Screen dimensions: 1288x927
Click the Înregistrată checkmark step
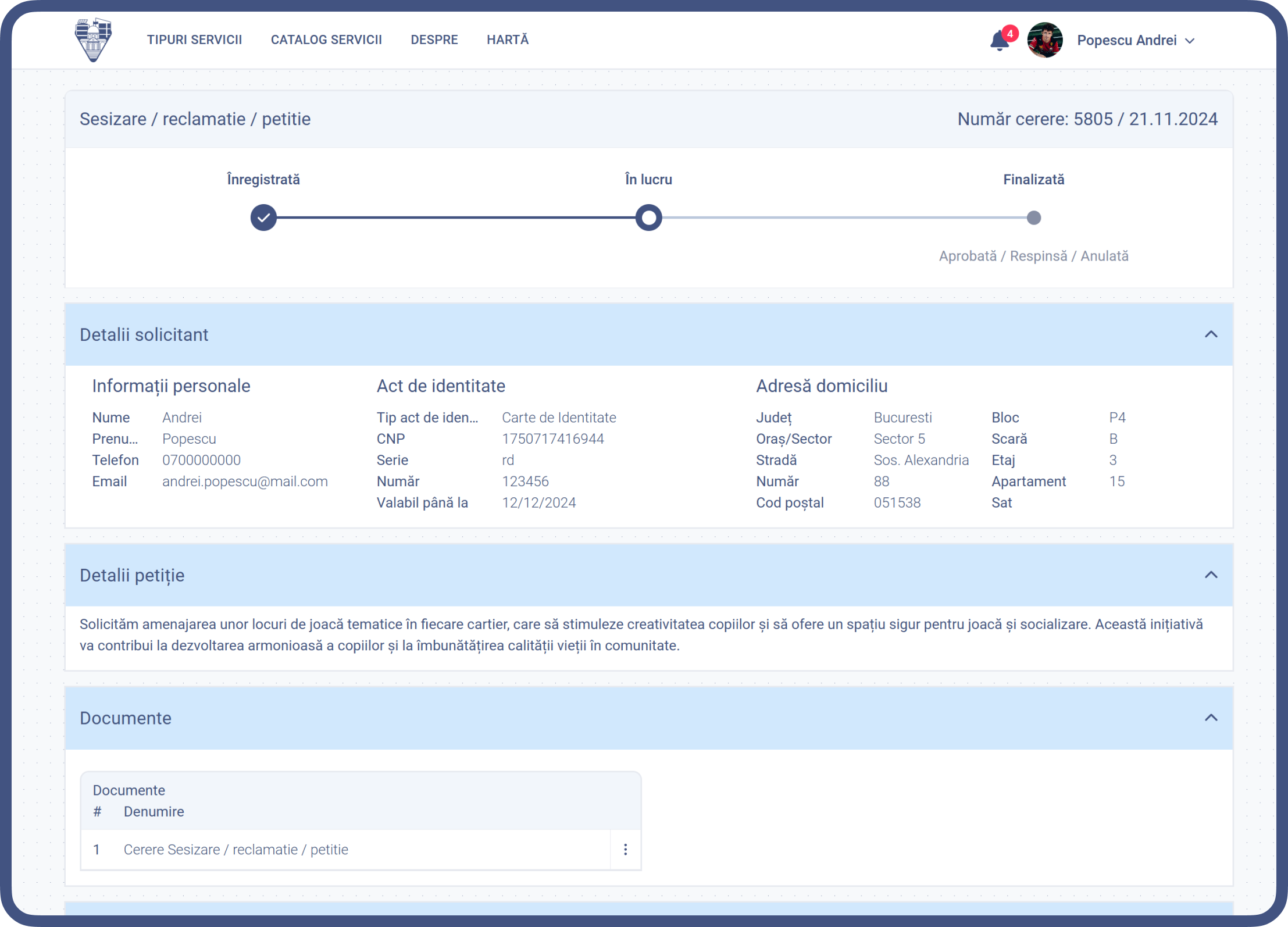pos(263,218)
